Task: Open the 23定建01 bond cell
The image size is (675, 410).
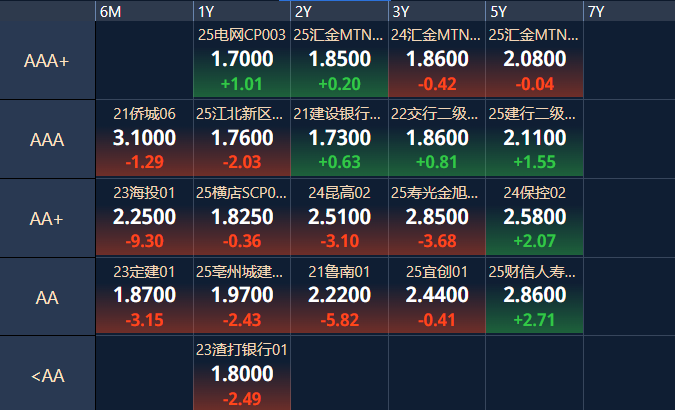Action: point(144,296)
